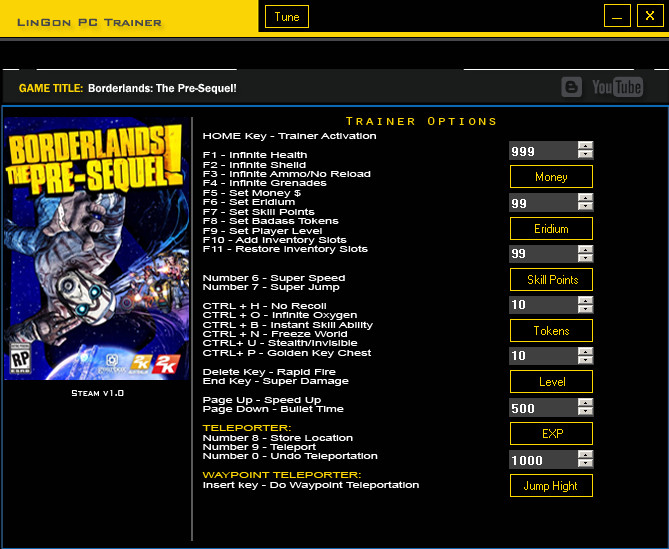
Task: Click the 'F5 - Set Money $' line
Action: pos(252,193)
